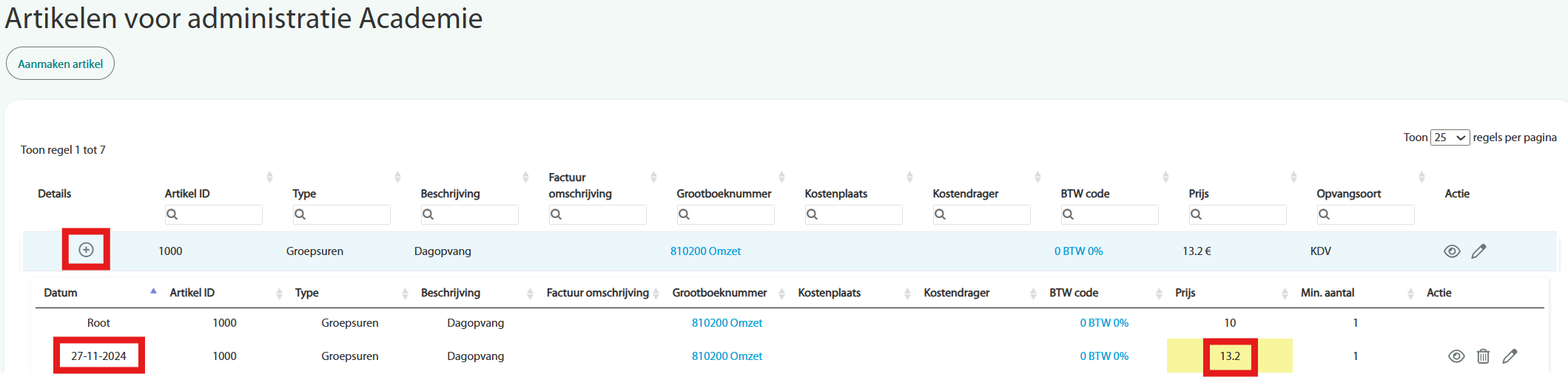The width and height of the screenshot is (1568, 377).
Task: Sort sub-table by Min. aantal column
Action: click(x=1410, y=293)
